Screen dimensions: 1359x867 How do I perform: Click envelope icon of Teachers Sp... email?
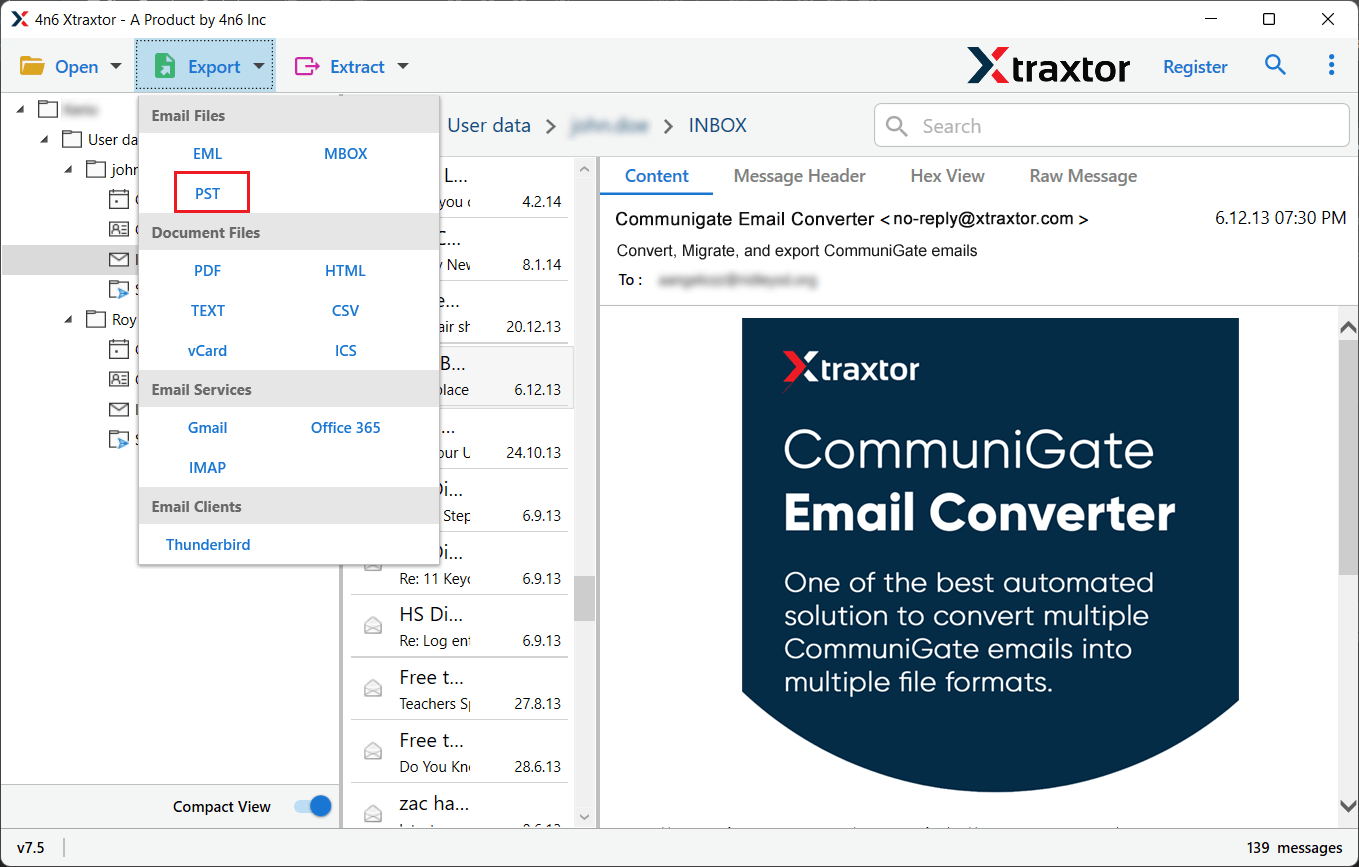point(373,688)
